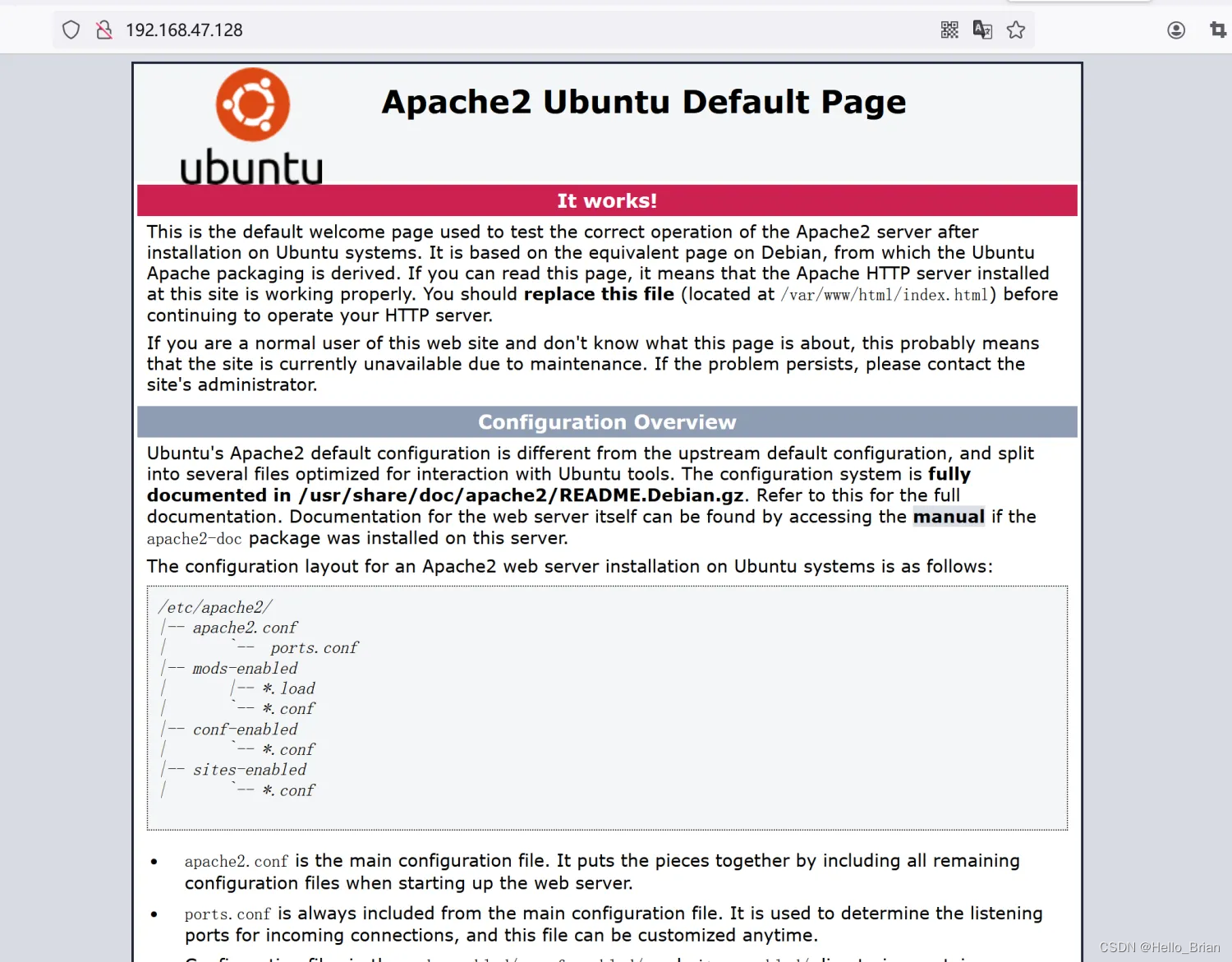Open the insecure connection lock icon
The height and width of the screenshot is (962, 1232).
coord(103,30)
